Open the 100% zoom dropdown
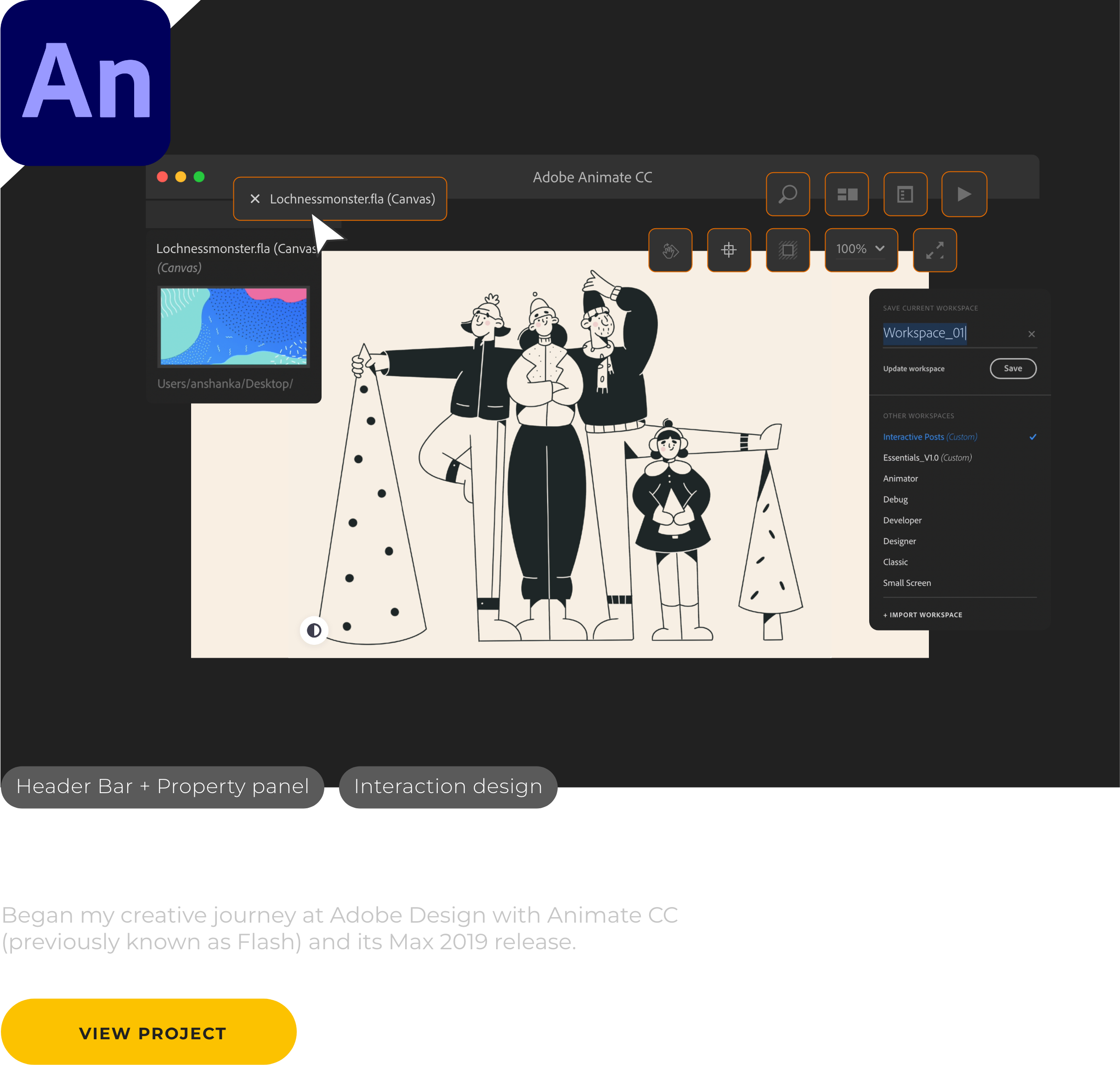Image resolution: width=1120 pixels, height=1065 pixels. click(860, 249)
